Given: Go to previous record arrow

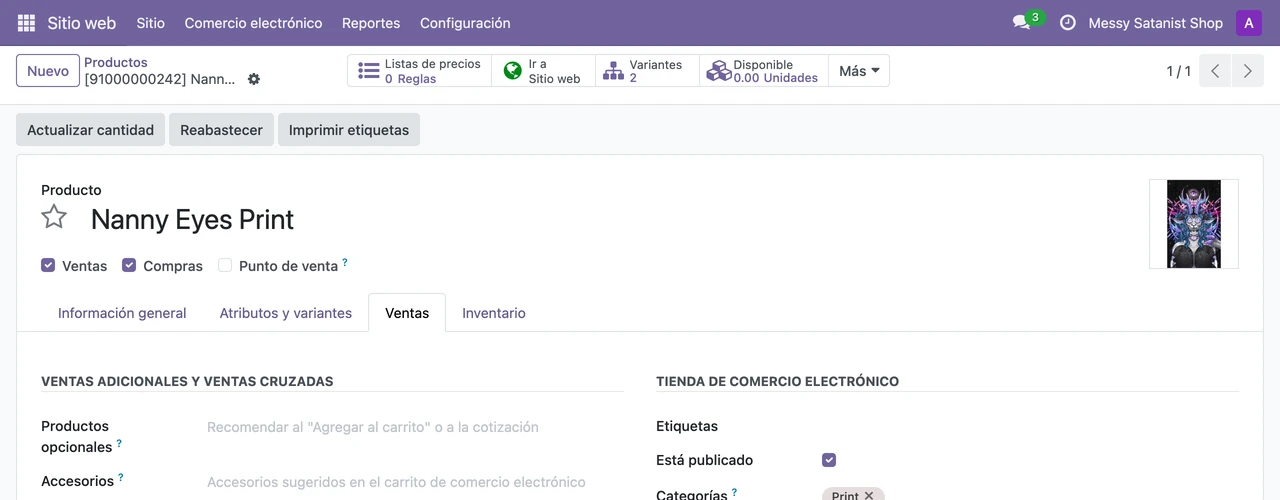Looking at the screenshot, I should point(1215,71).
